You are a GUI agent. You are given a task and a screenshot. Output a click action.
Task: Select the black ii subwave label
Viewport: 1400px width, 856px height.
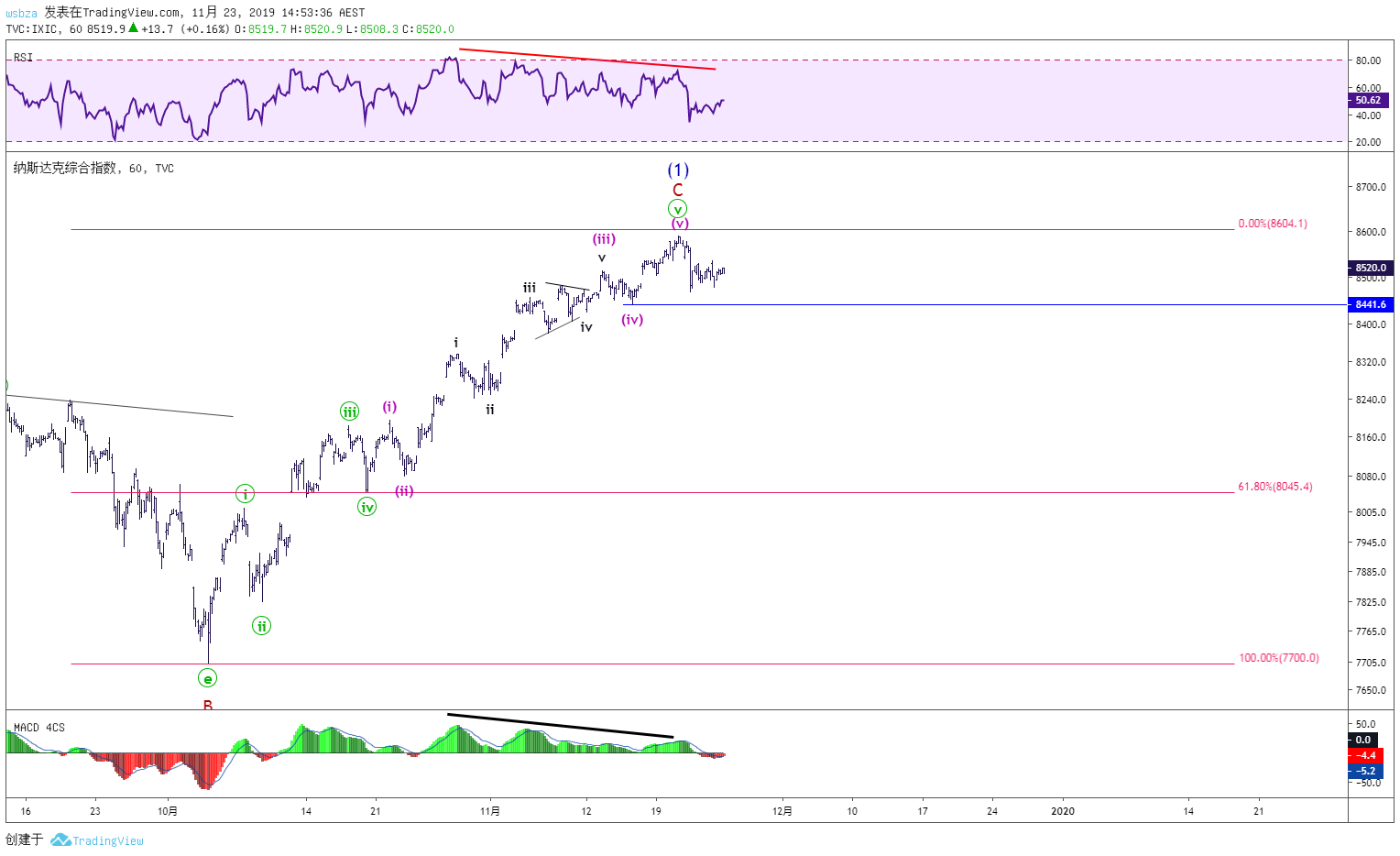coord(490,410)
